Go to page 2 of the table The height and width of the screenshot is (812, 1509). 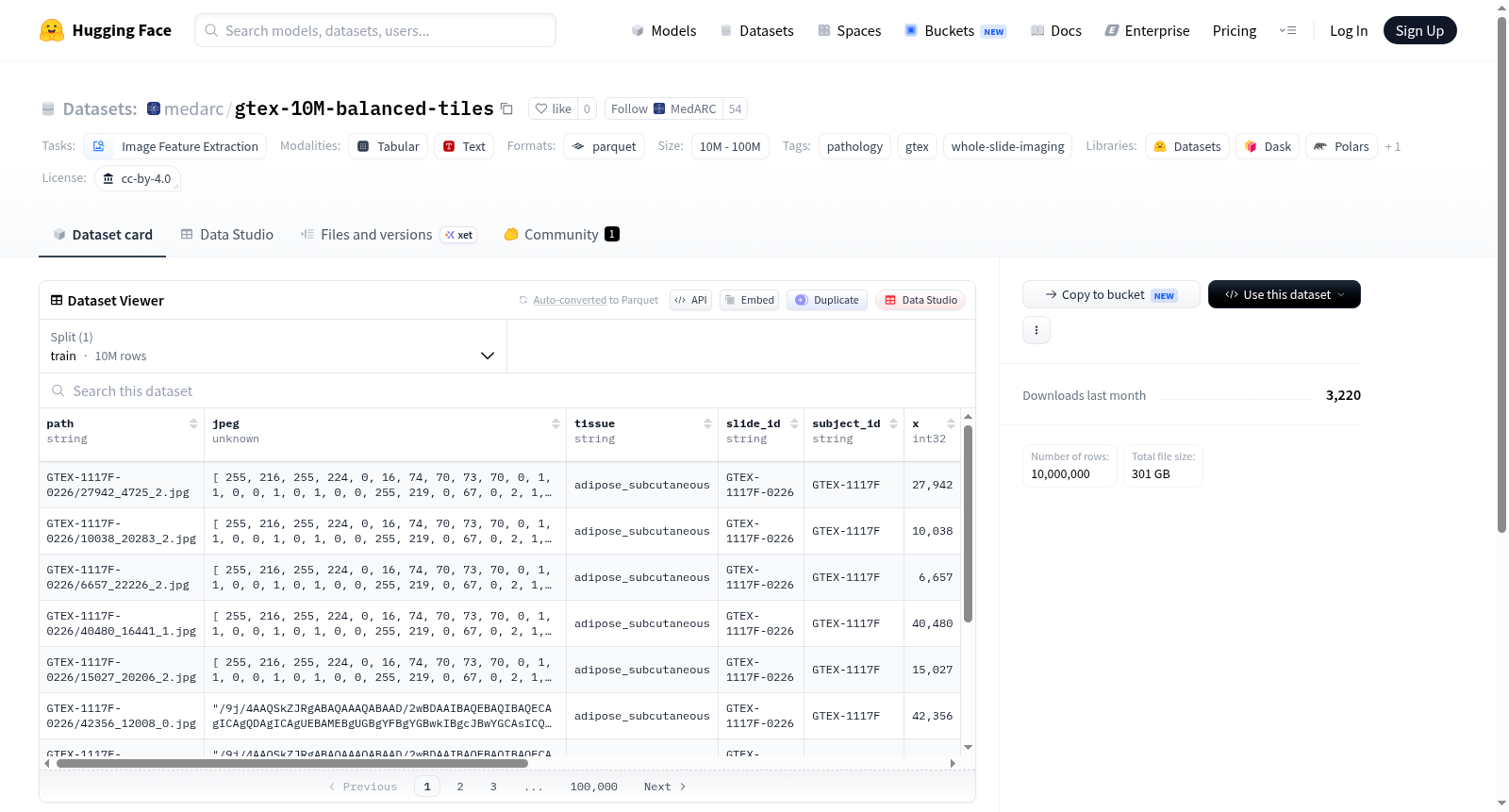pos(460,787)
